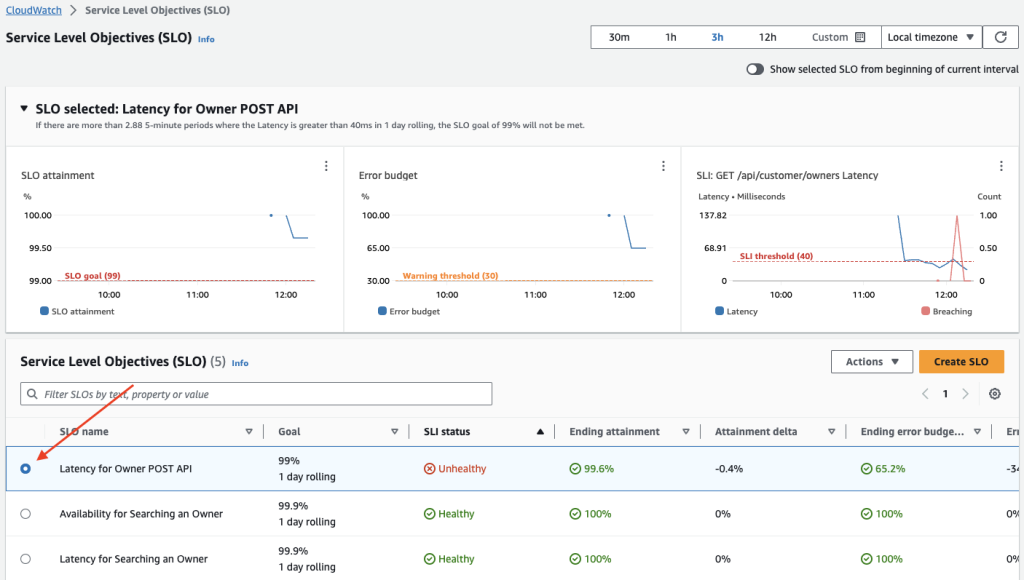Image resolution: width=1024 pixels, height=580 pixels.
Task: Open the SLI Latency chart options menu
Action: (1001, 166)
